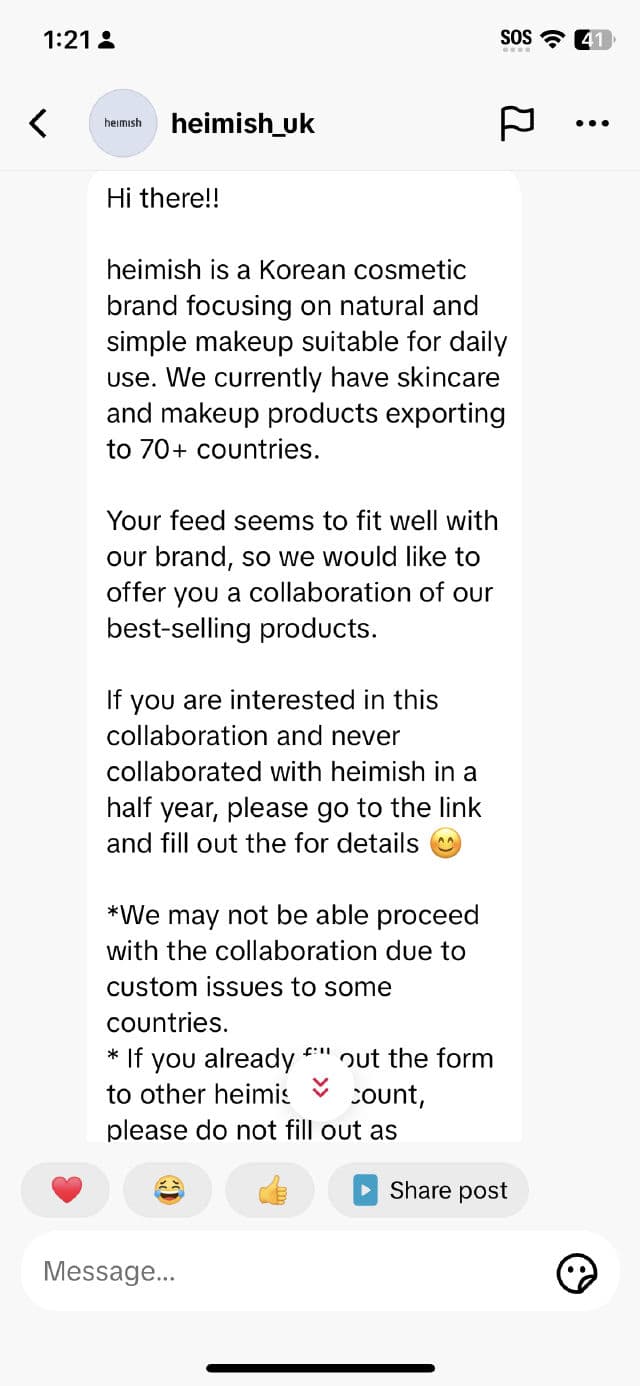Open the heimish_uk username header

[243, 123]
